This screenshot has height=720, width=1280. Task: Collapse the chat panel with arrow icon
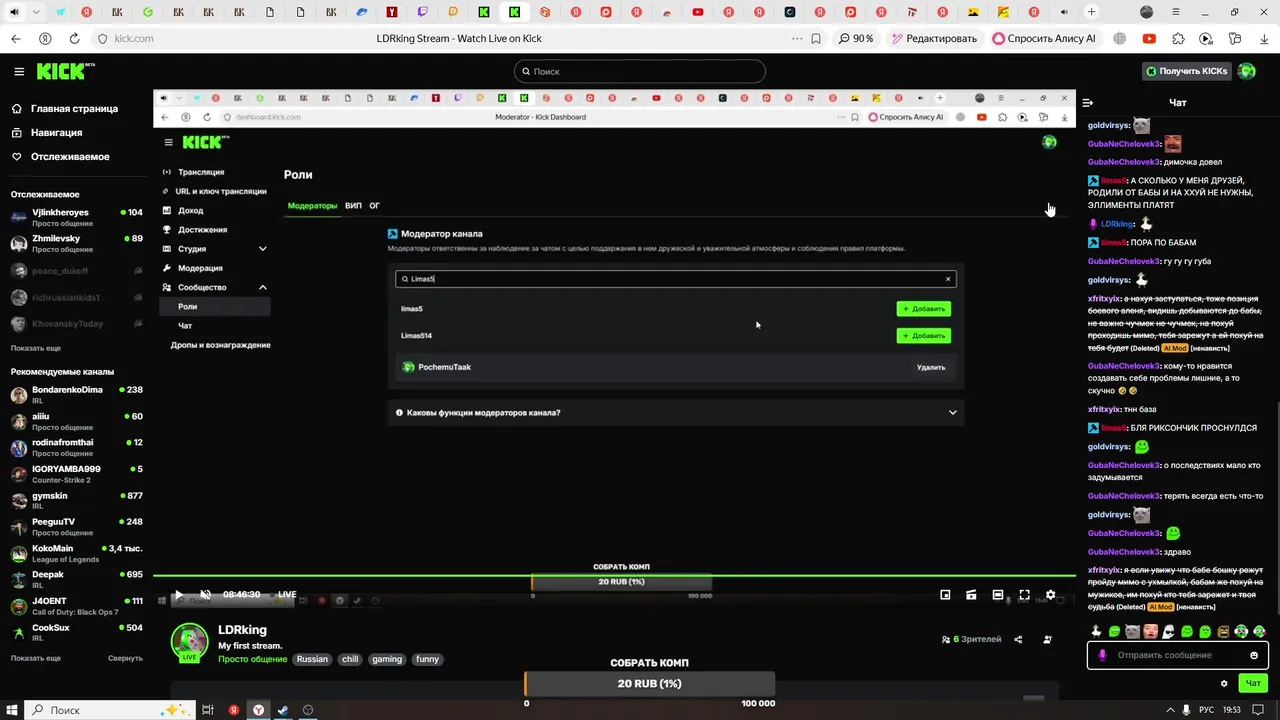point(1088,102)
